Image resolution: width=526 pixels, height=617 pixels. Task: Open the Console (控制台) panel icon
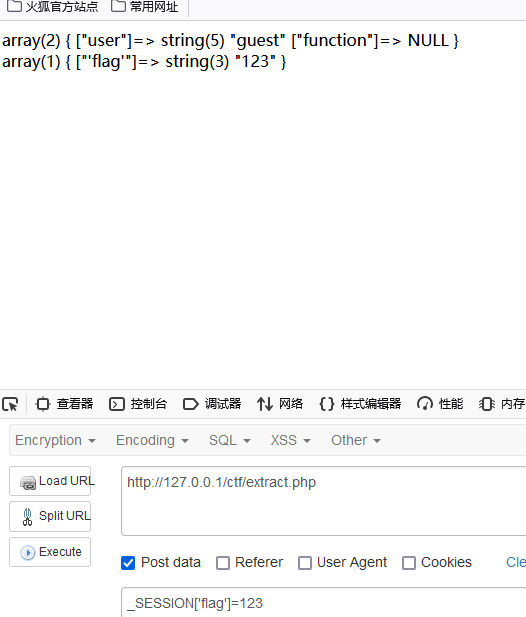116,404
